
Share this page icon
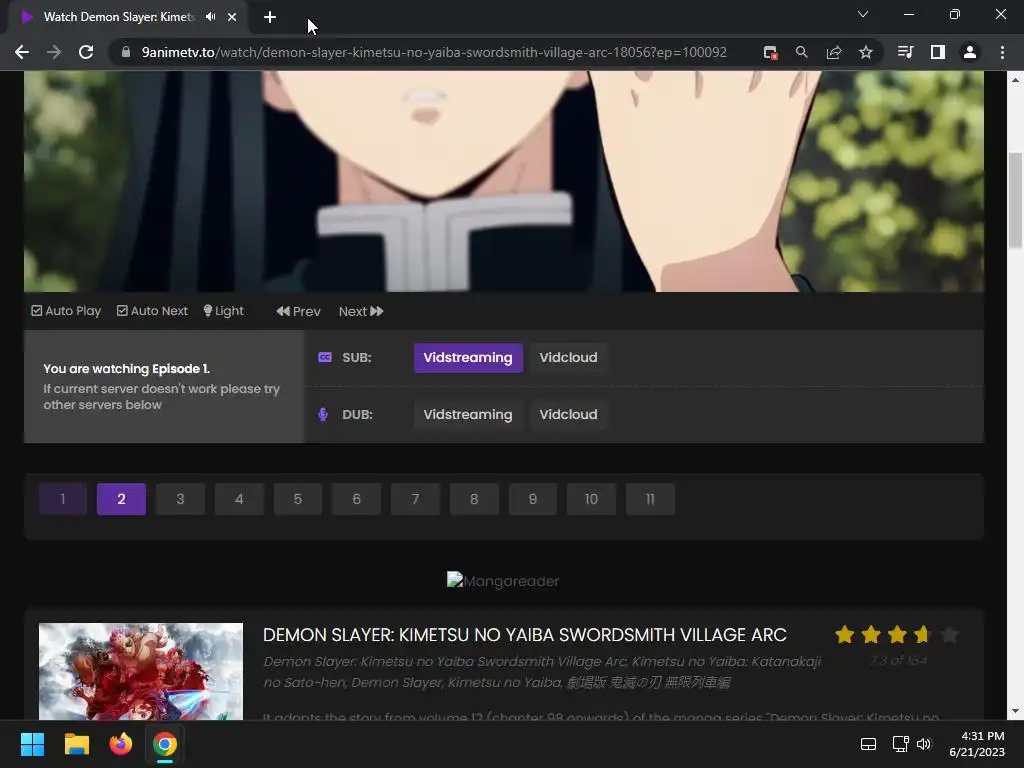[833, 52]
